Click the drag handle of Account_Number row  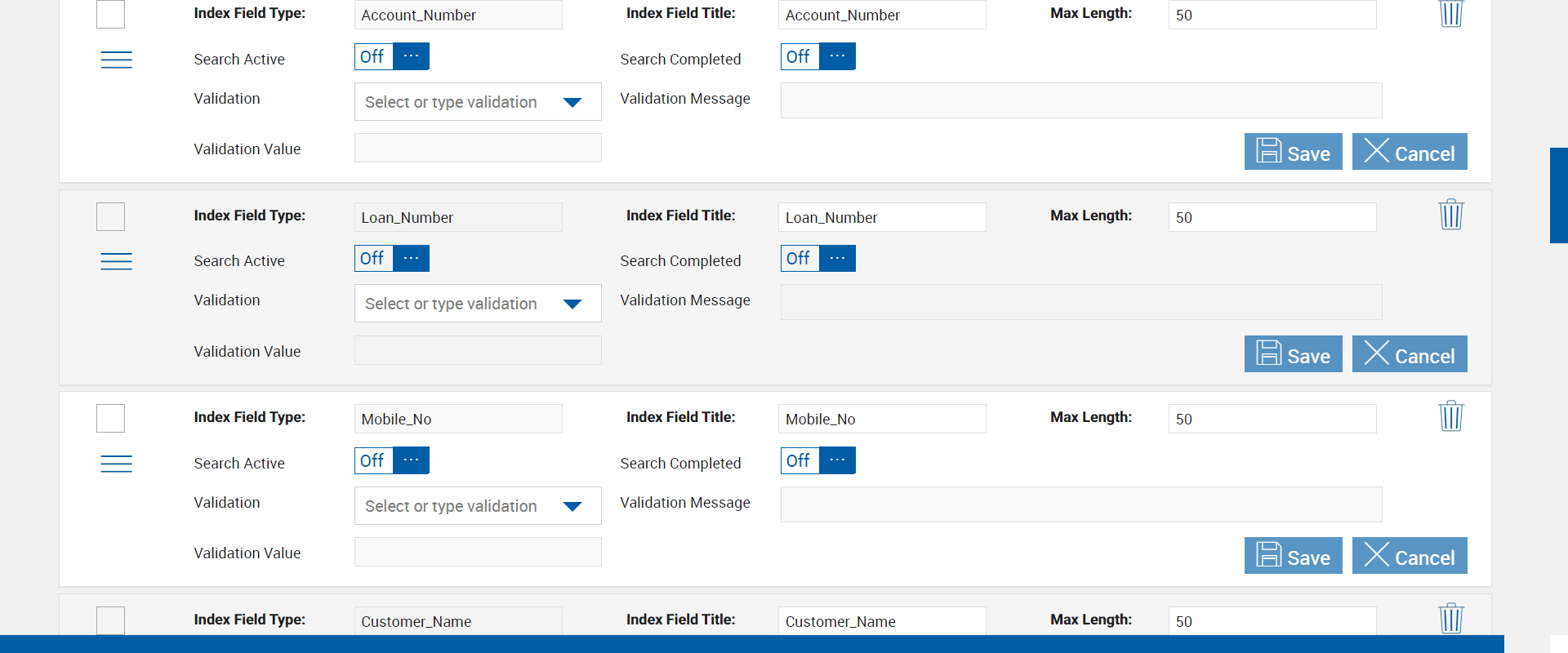coord(116,60)
